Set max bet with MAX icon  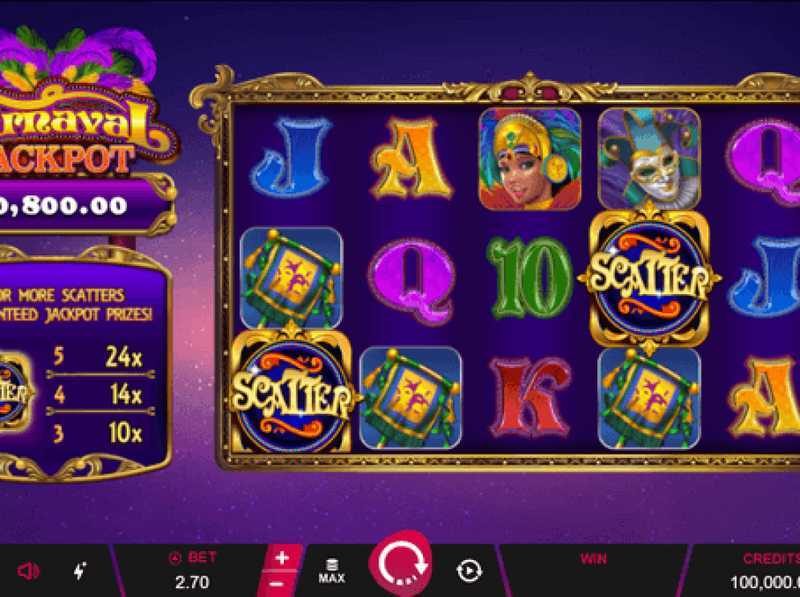(332, 571)
